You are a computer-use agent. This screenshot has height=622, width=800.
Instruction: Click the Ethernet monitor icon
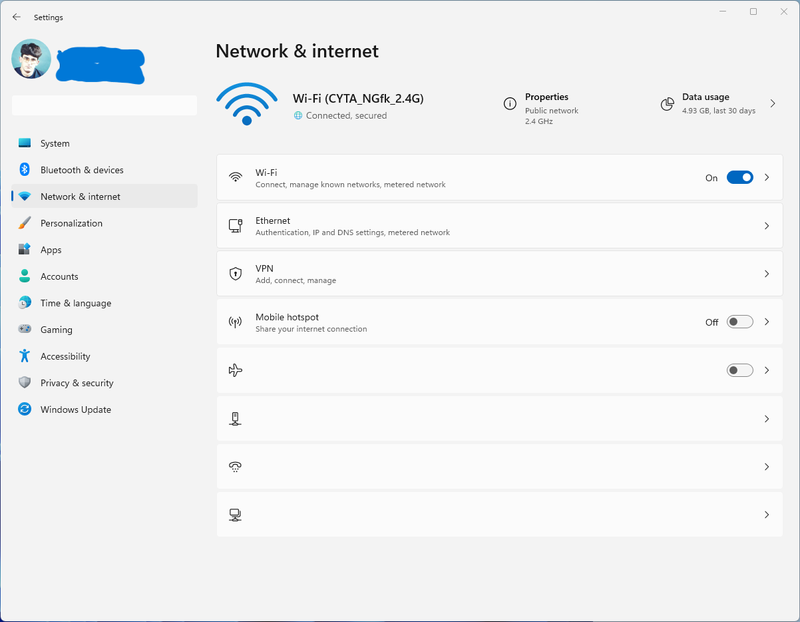tap(236, 226)
